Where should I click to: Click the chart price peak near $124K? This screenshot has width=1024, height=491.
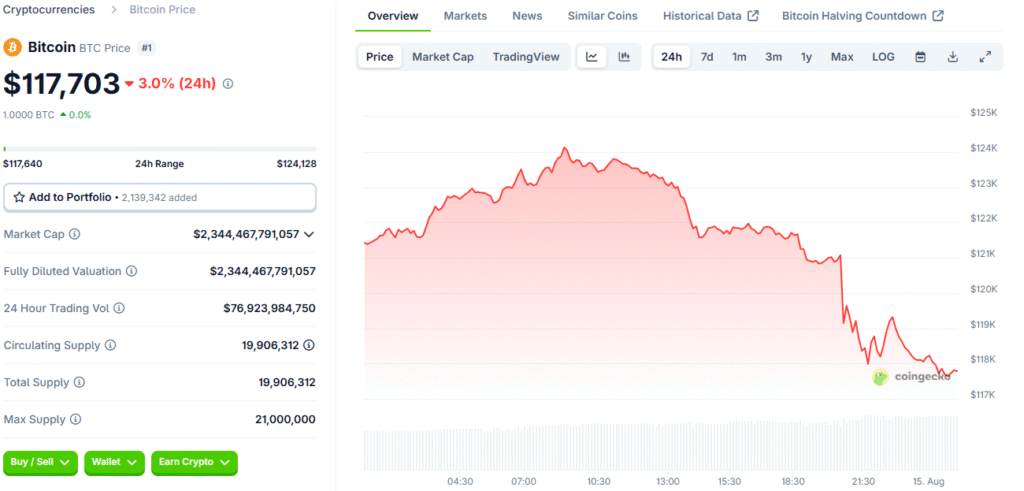[565, 148]
